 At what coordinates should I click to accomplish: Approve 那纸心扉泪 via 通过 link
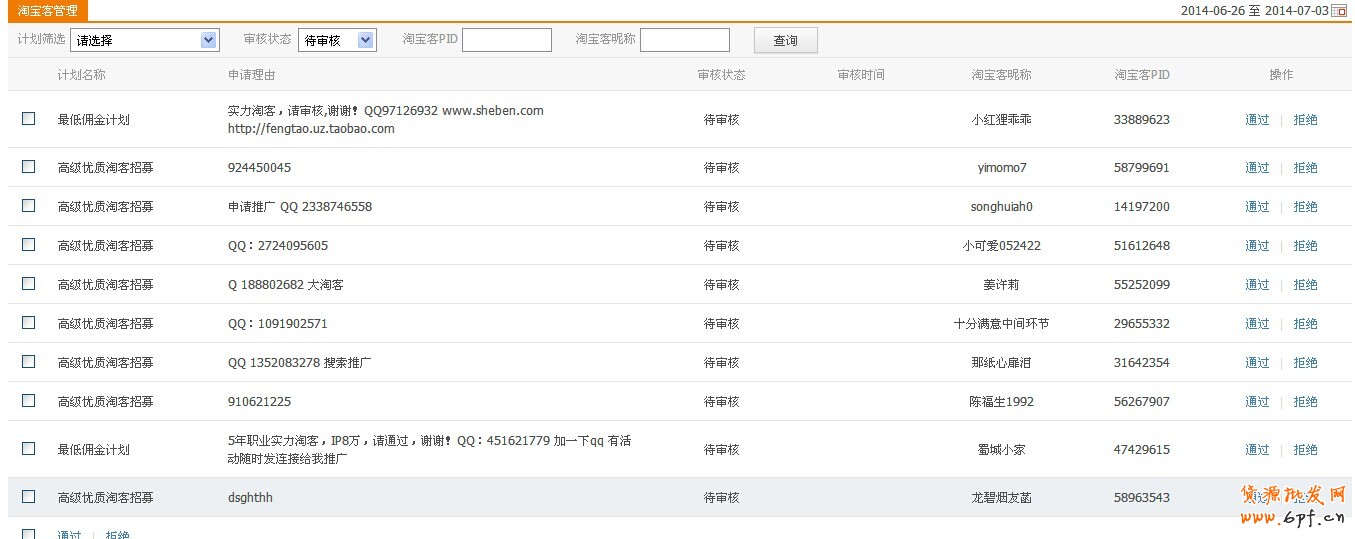click(1257, 363)
